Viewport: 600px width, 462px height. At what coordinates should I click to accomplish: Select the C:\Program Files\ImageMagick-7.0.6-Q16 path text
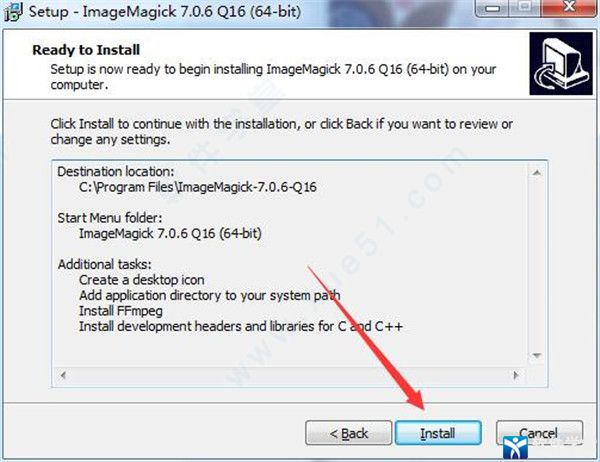pos(198,187)
